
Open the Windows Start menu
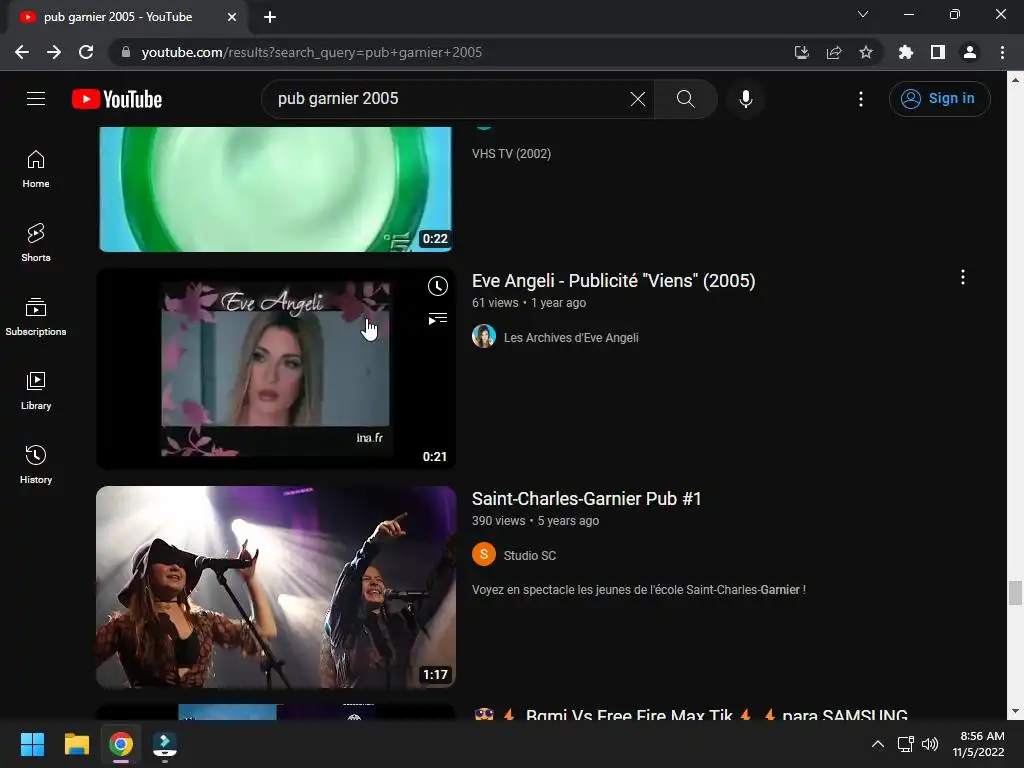[32, 744]
